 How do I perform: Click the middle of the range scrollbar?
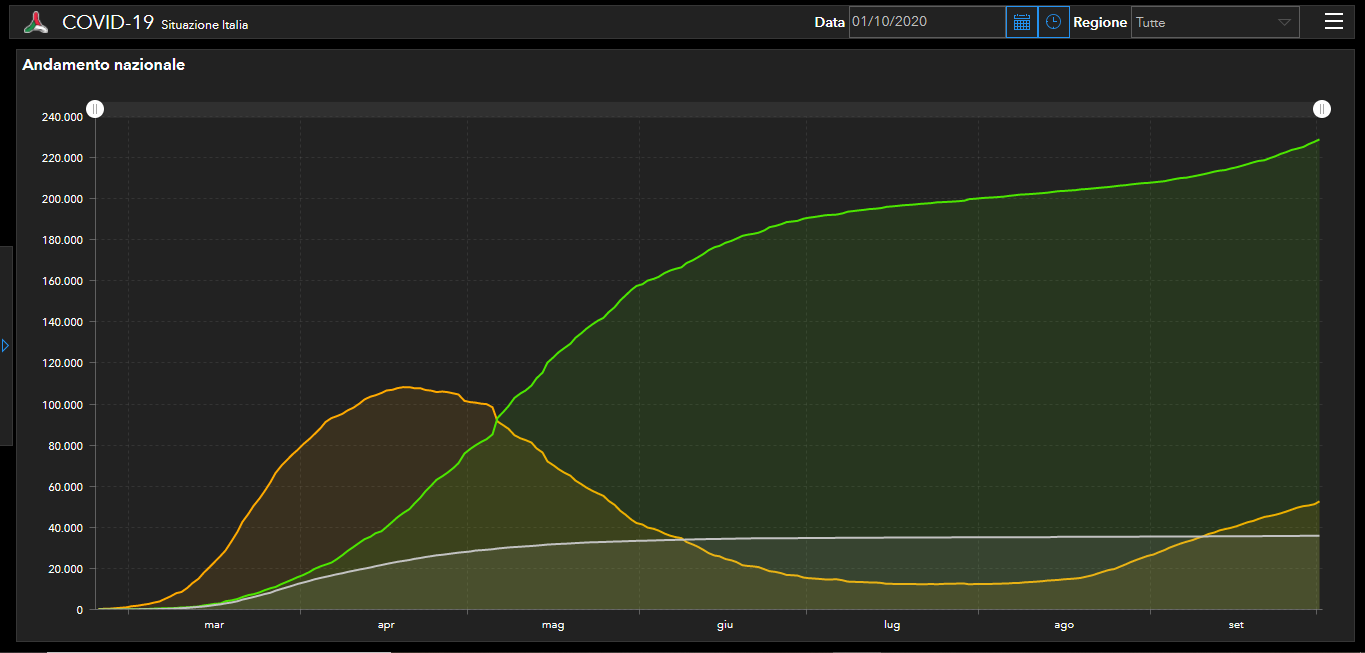coord(708,109)
